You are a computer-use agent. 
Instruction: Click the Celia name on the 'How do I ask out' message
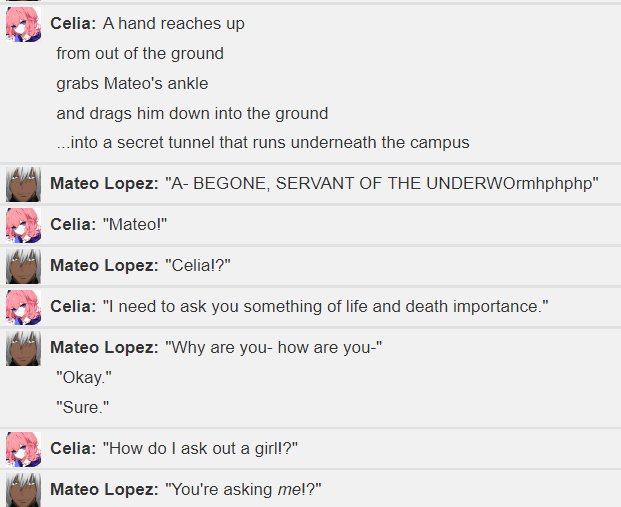[x=73, y=448]
